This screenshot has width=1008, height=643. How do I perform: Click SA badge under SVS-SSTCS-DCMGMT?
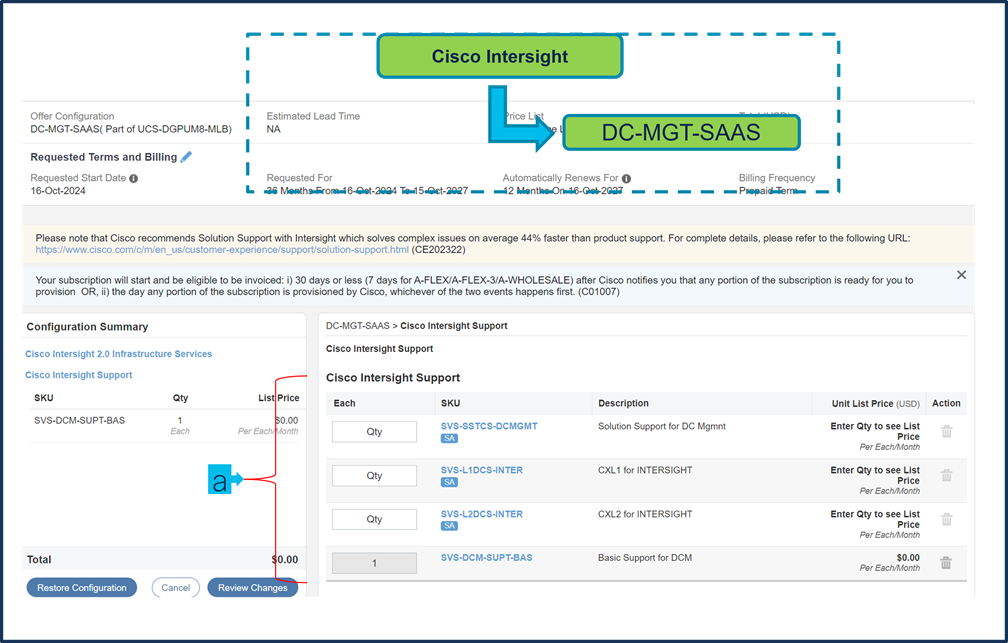449,439
